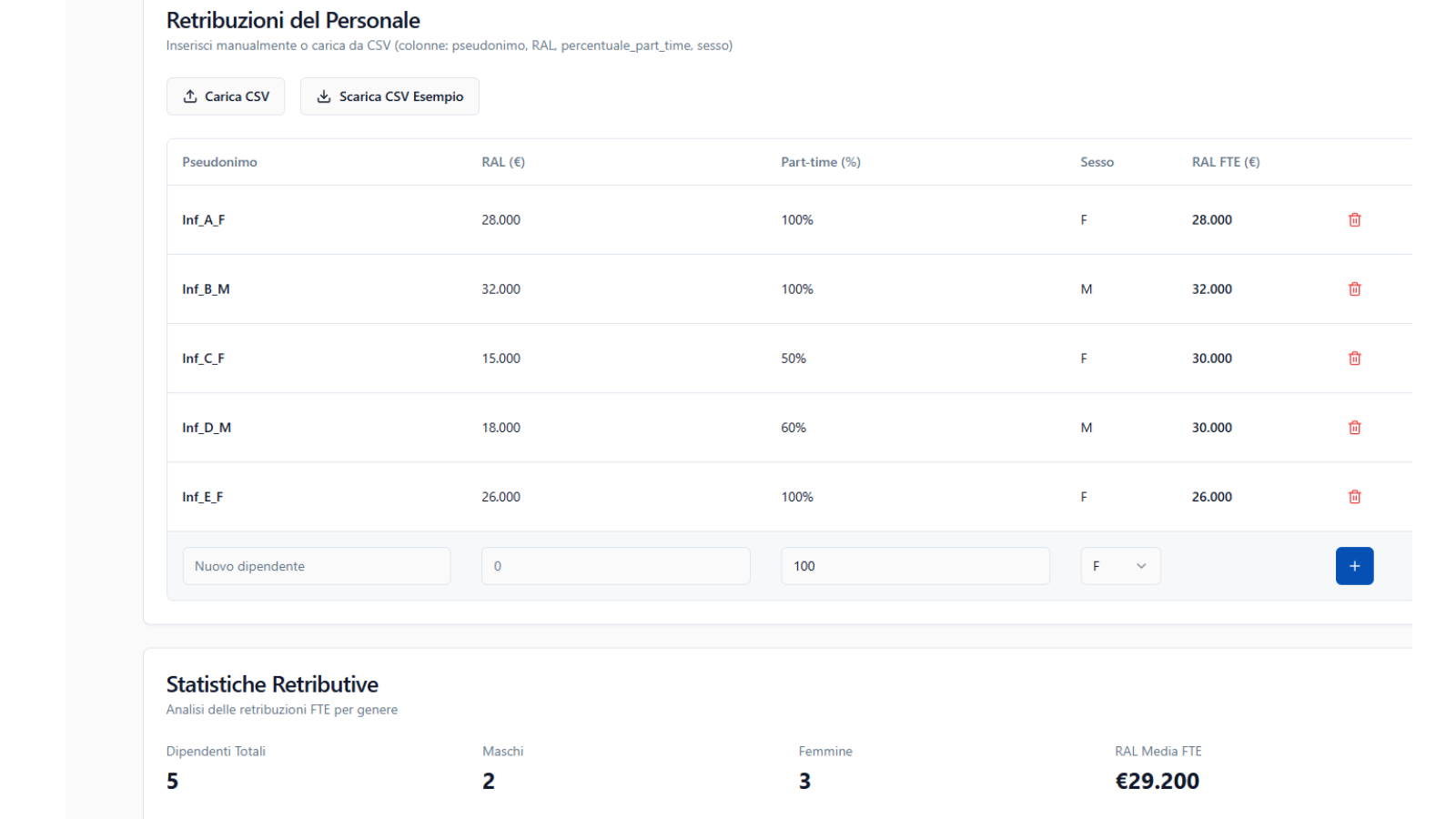Click trash icon for Inf_D_M

click(1354, 428)
